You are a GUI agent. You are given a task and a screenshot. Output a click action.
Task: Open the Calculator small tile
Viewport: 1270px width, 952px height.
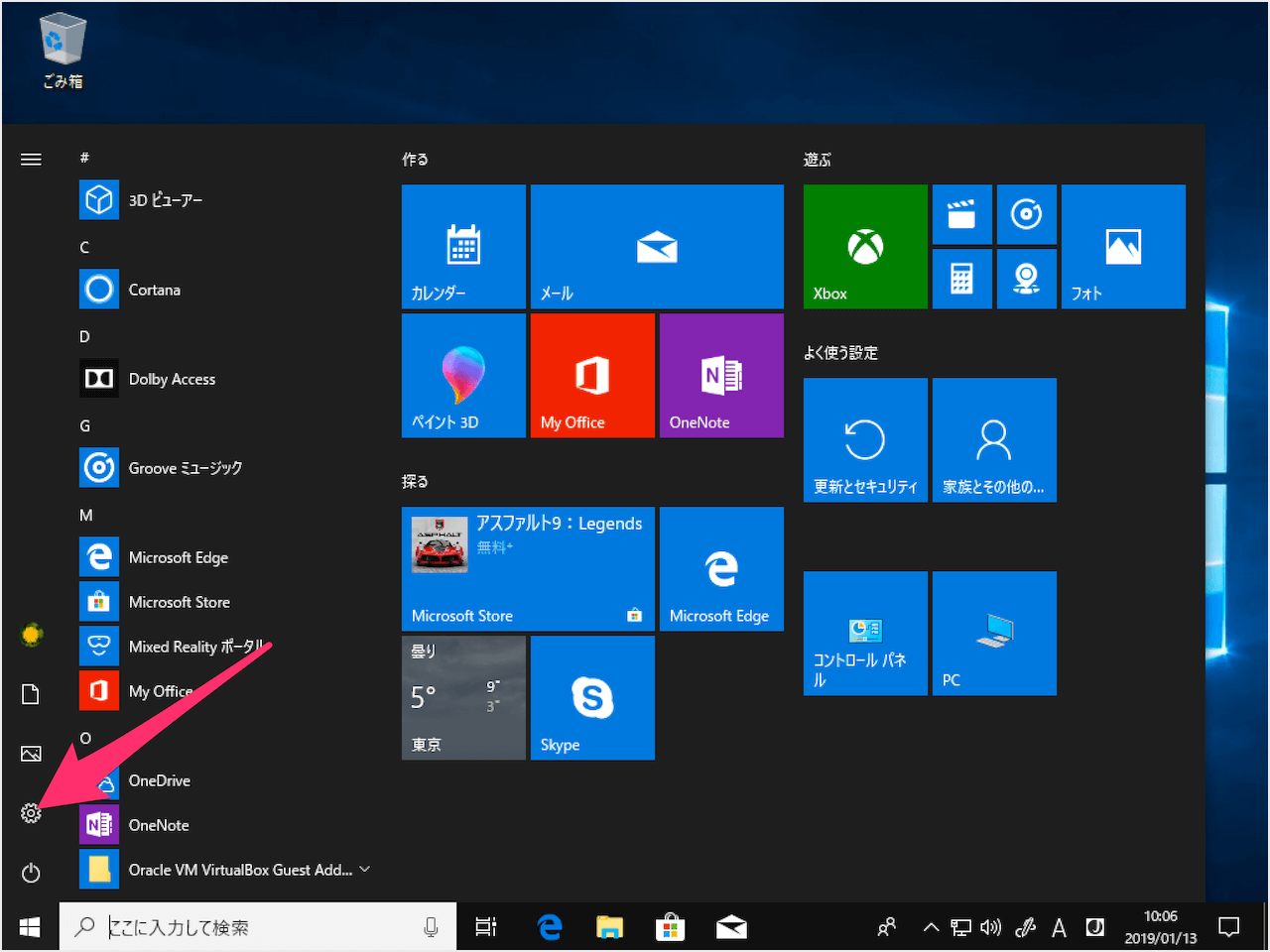pos(961,279)
